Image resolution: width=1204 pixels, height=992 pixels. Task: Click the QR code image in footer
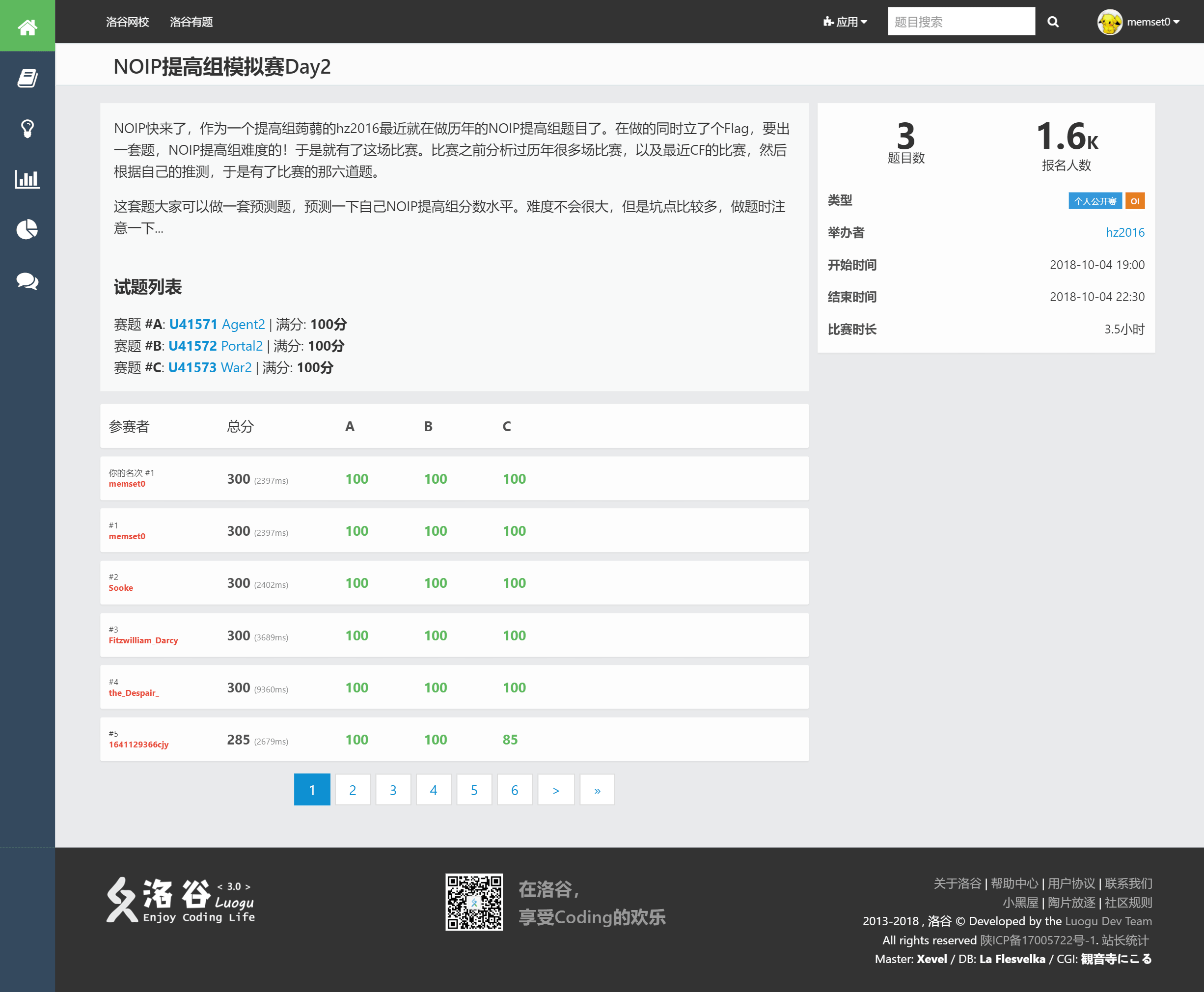(473, 903)
